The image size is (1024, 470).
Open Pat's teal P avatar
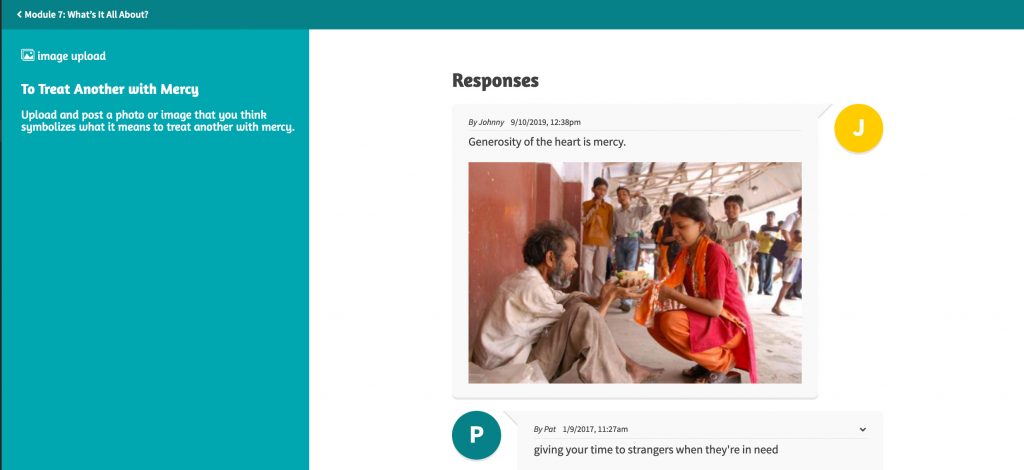(x=476, y=435)
